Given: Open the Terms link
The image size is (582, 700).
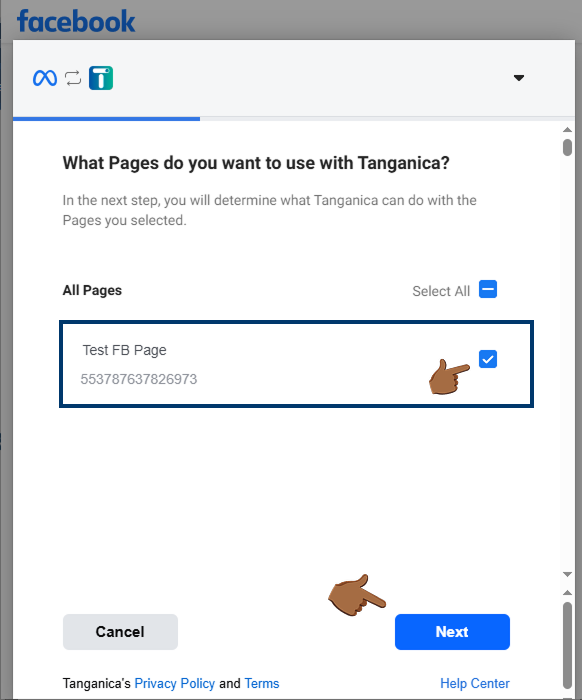Looking at the screenshot, I should click(262, 683).
